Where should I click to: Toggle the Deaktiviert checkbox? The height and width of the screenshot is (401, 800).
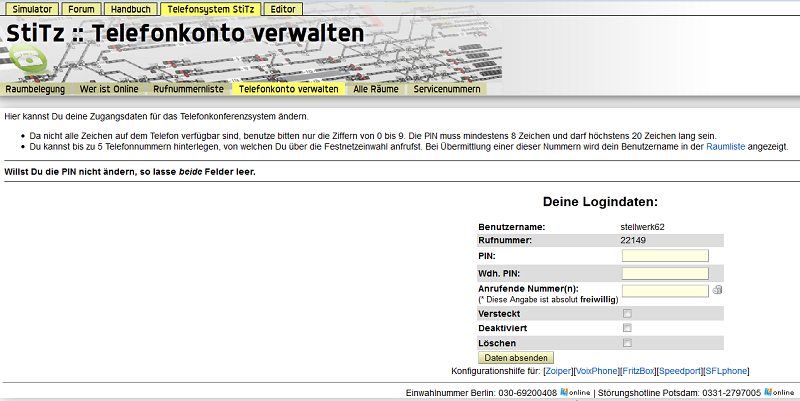pyautogui.click(x=627, y=328)
